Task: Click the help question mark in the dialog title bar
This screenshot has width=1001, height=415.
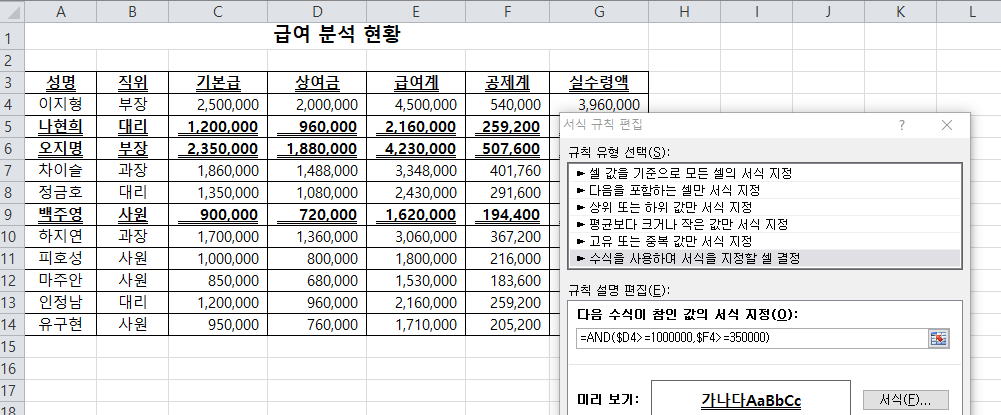Action: [x=901, y=125]
